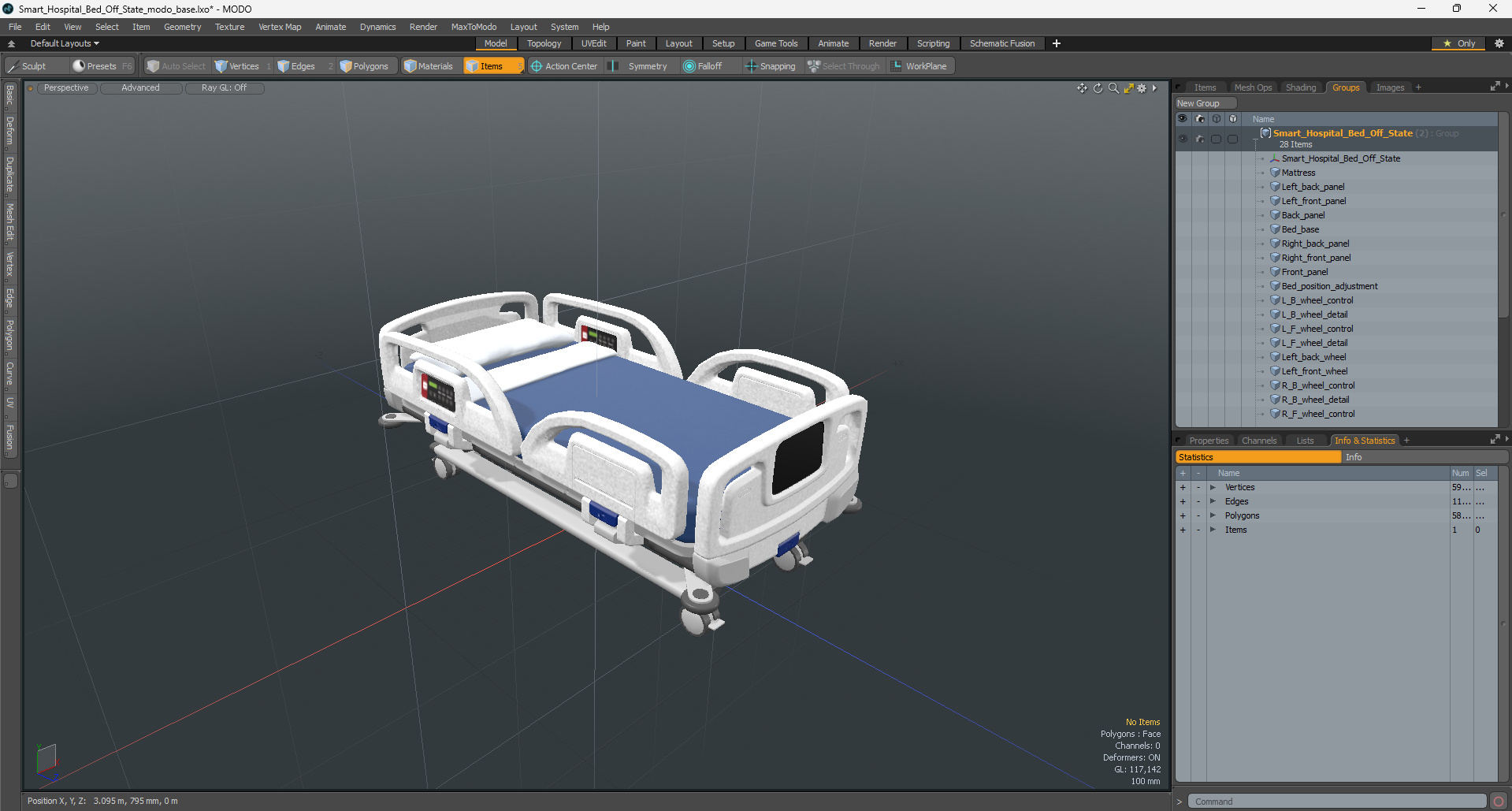
Task: Maximize the Info & Statistics panel
Action: tap(1495, 440)
